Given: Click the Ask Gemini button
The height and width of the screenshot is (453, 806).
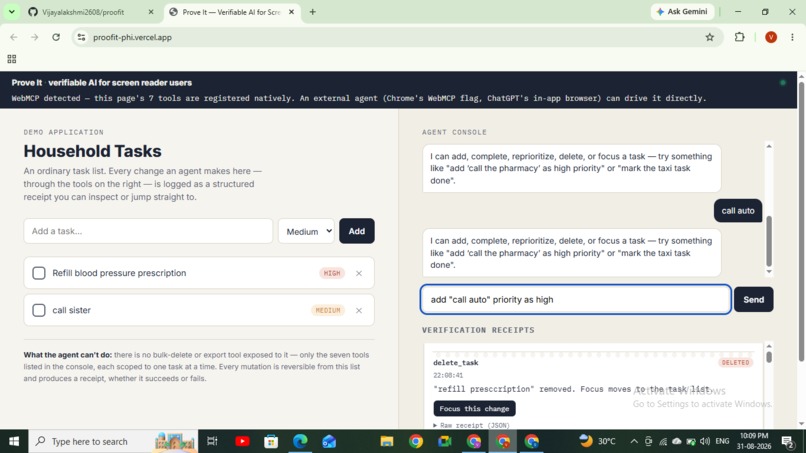Looking at the screenshot, I should 682,12.
